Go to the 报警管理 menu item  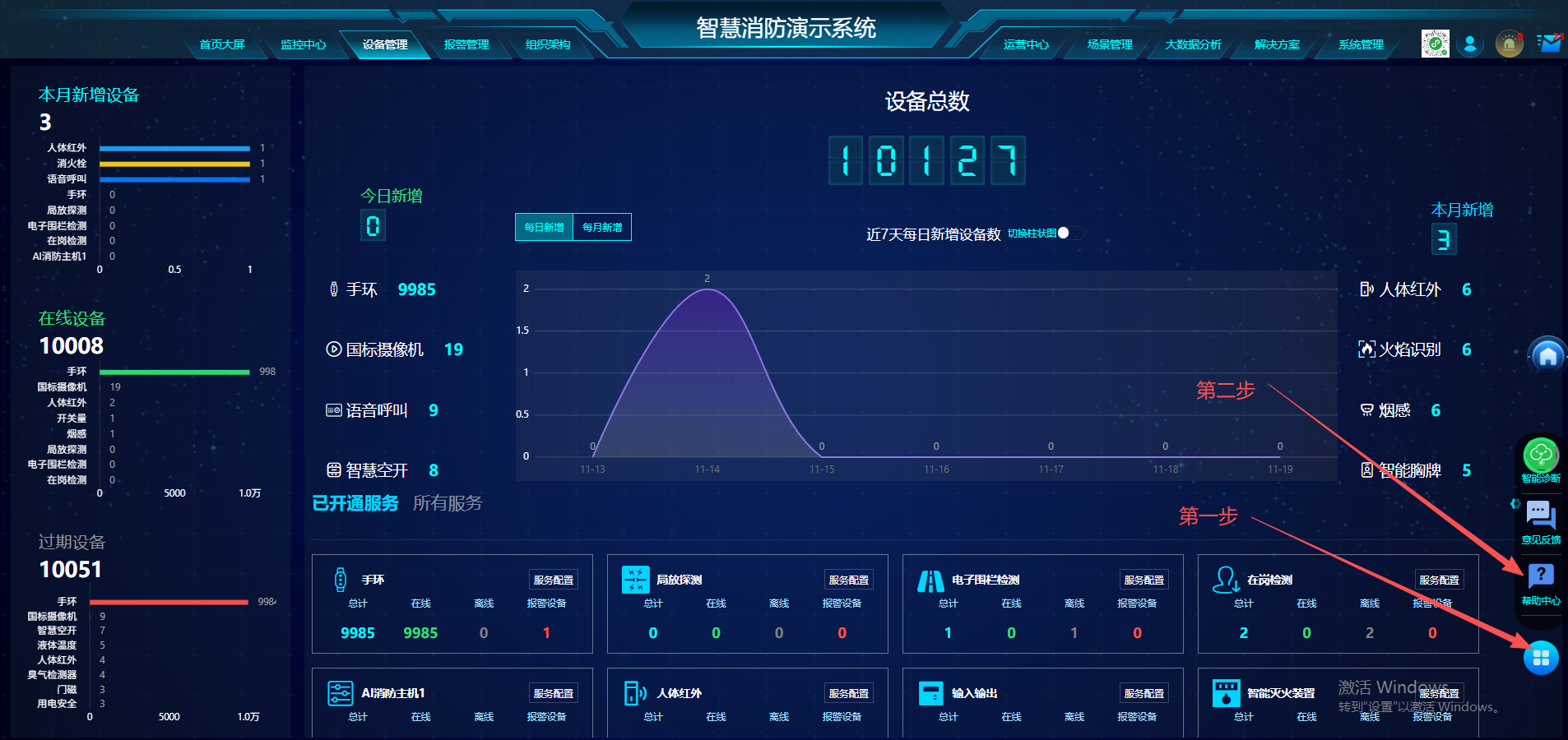466,44
